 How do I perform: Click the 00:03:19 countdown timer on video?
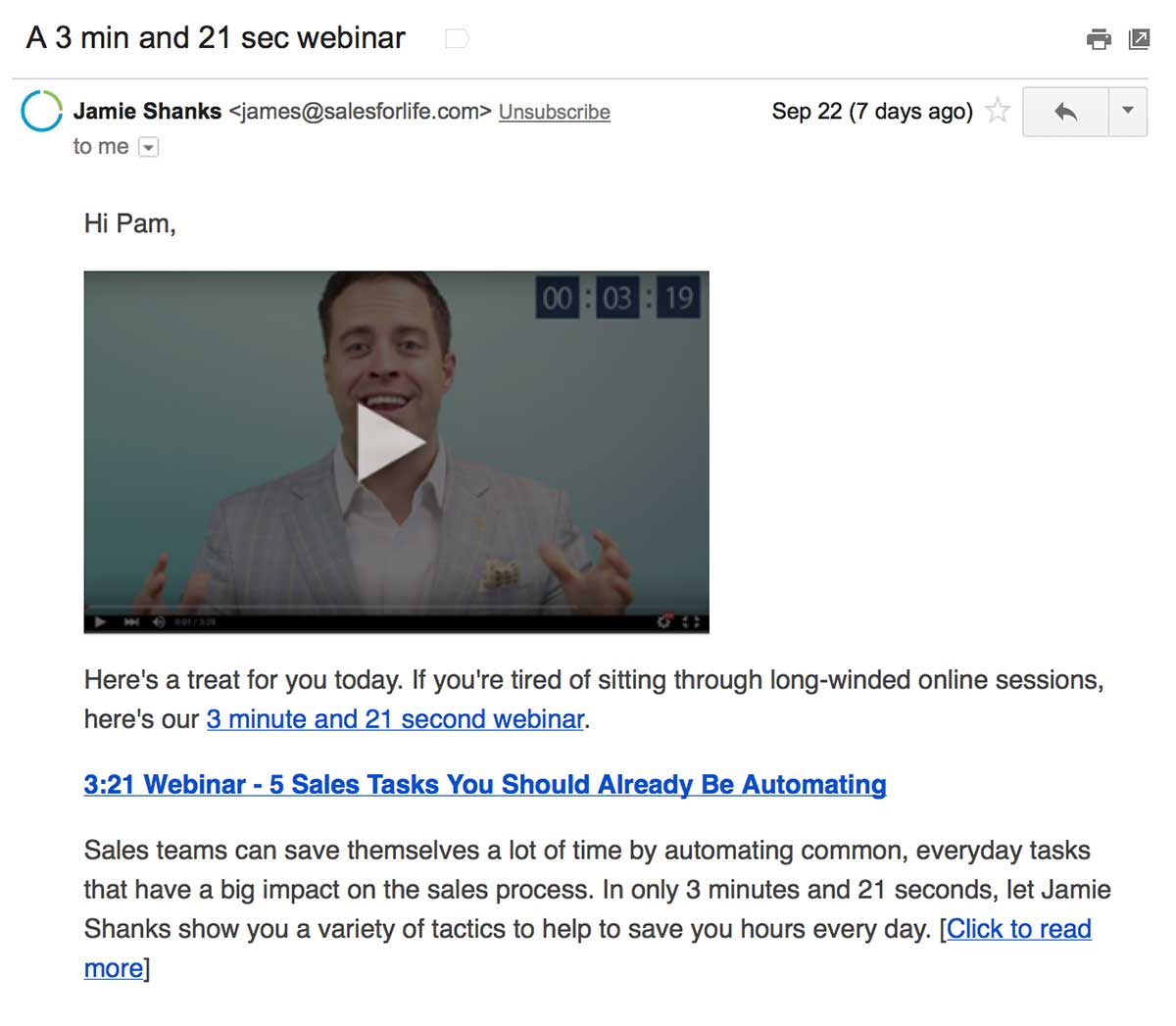click(617, 298)
